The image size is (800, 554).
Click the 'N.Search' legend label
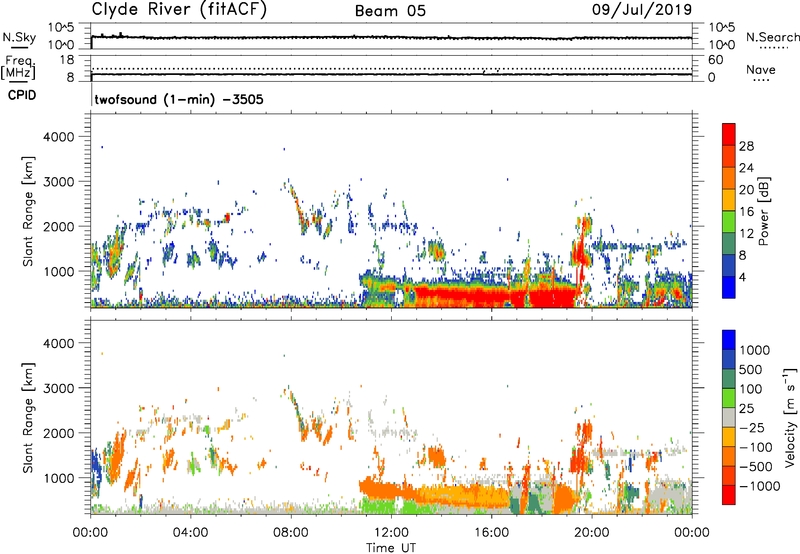pyautogui.click(x=772, y=37)
